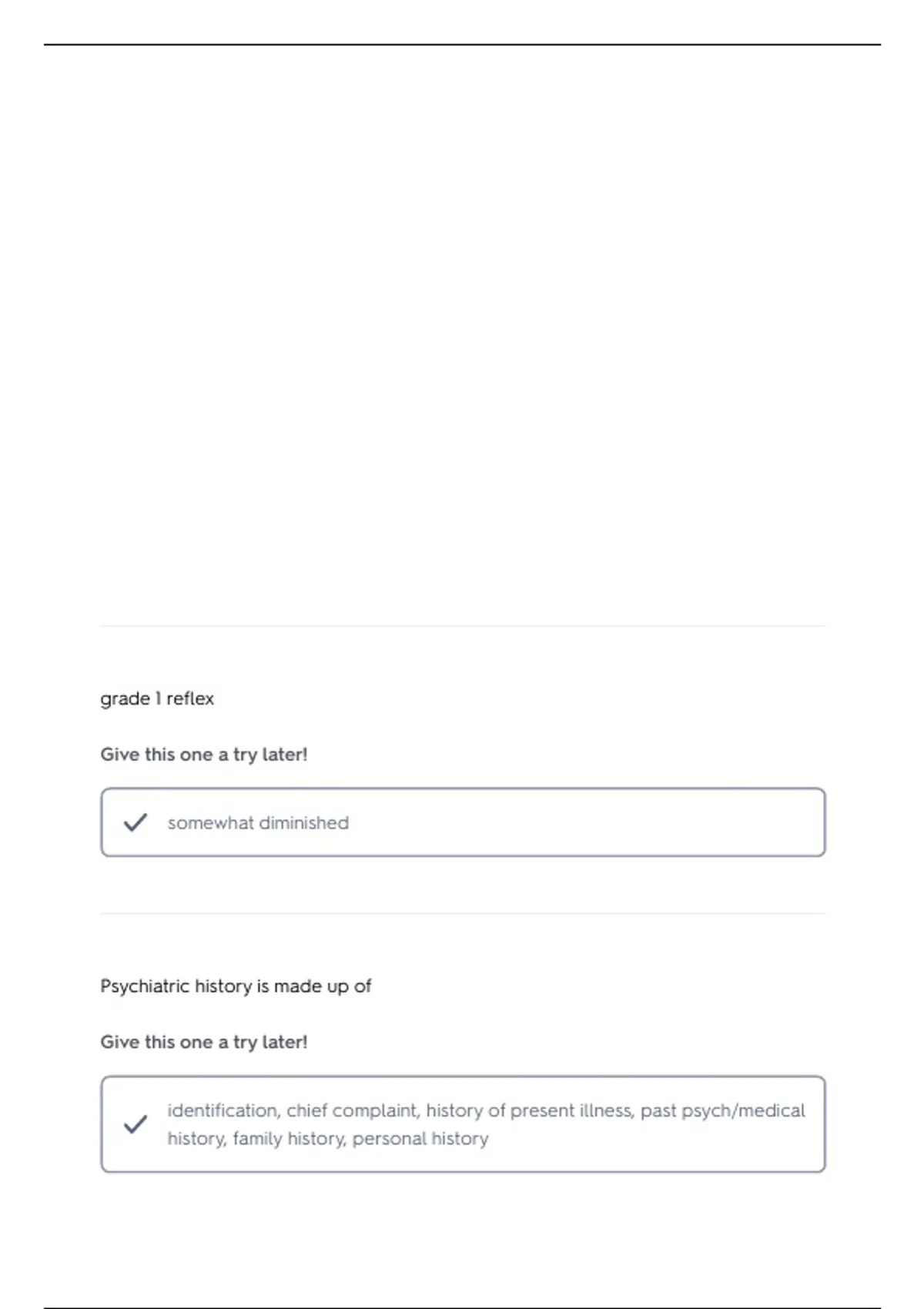Click the divider line above grade 1 reflex
This screenshot has width=924, height=1309.
463,626
